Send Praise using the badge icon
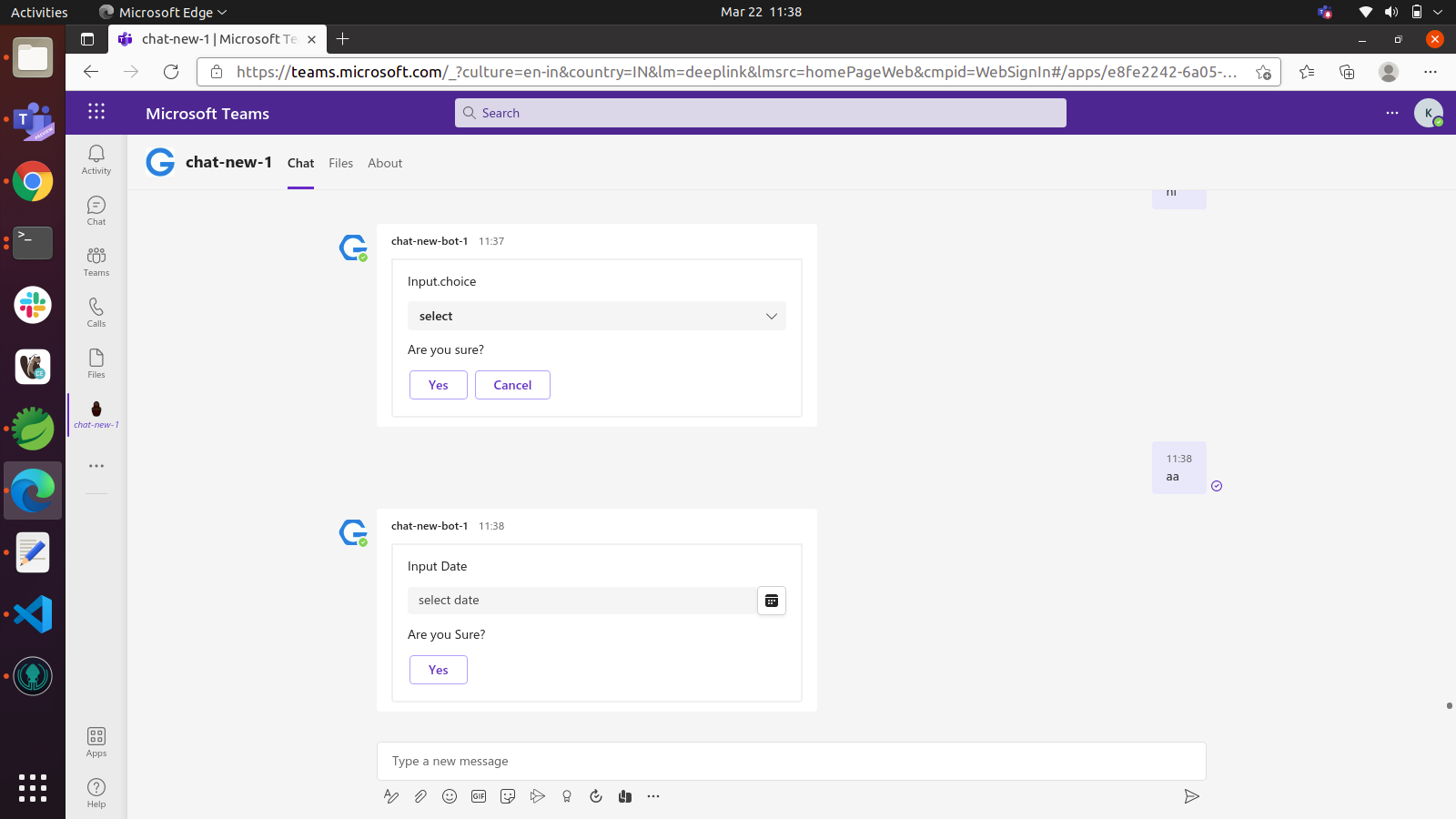1456x819 pixels. point(567,796)
